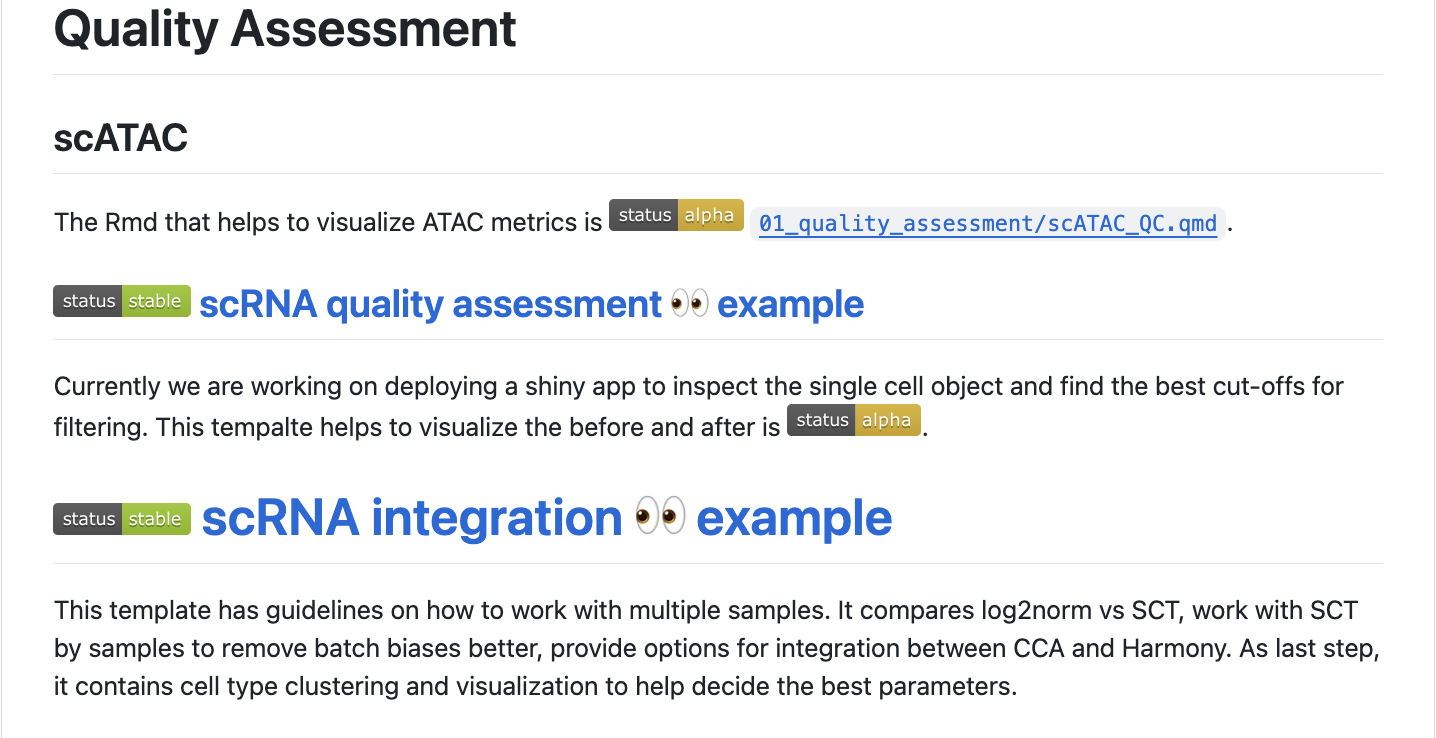Viewport: 1436px width, 738px height.
Task: Click the 'scATAC' section heading
Action: [x=121, y=138]
